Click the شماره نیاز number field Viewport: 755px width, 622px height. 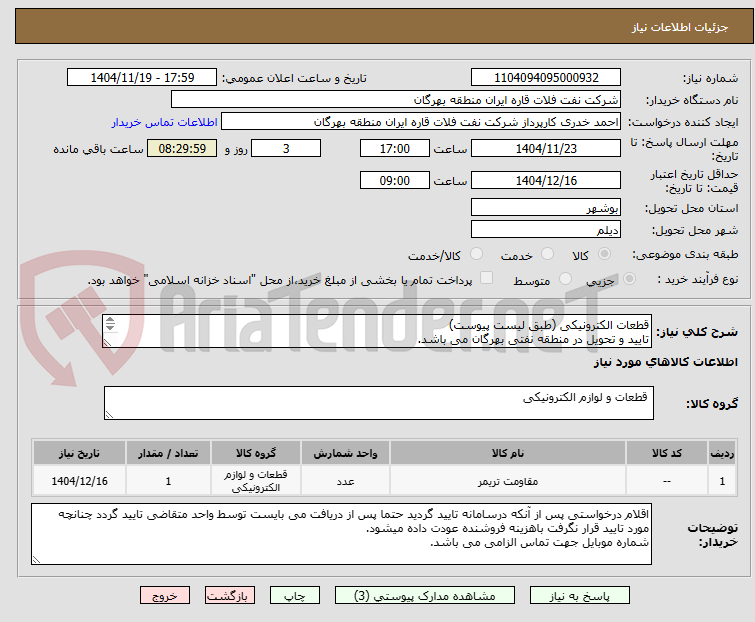546,78
